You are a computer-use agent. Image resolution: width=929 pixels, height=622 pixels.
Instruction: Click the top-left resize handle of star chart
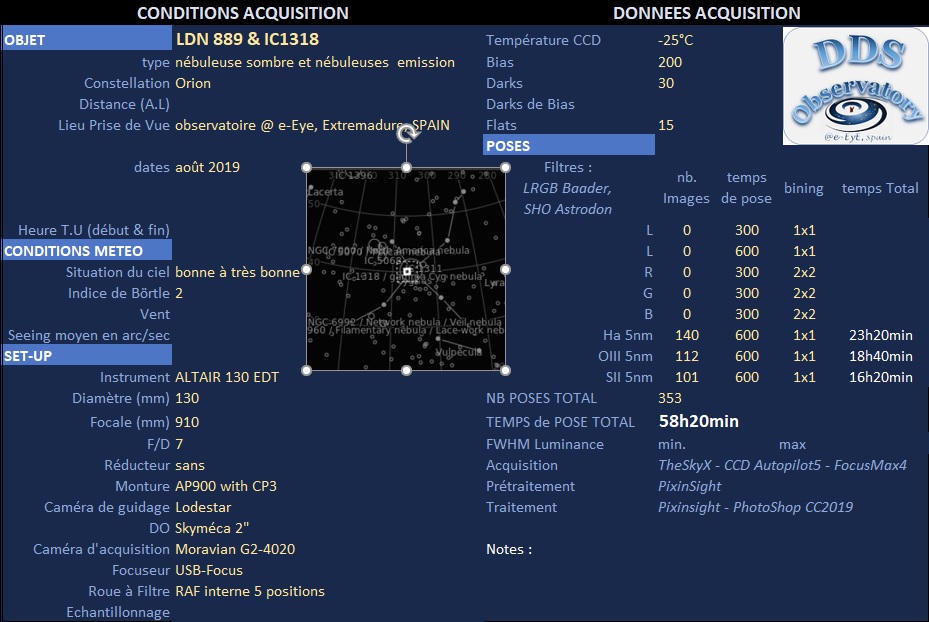306,168
